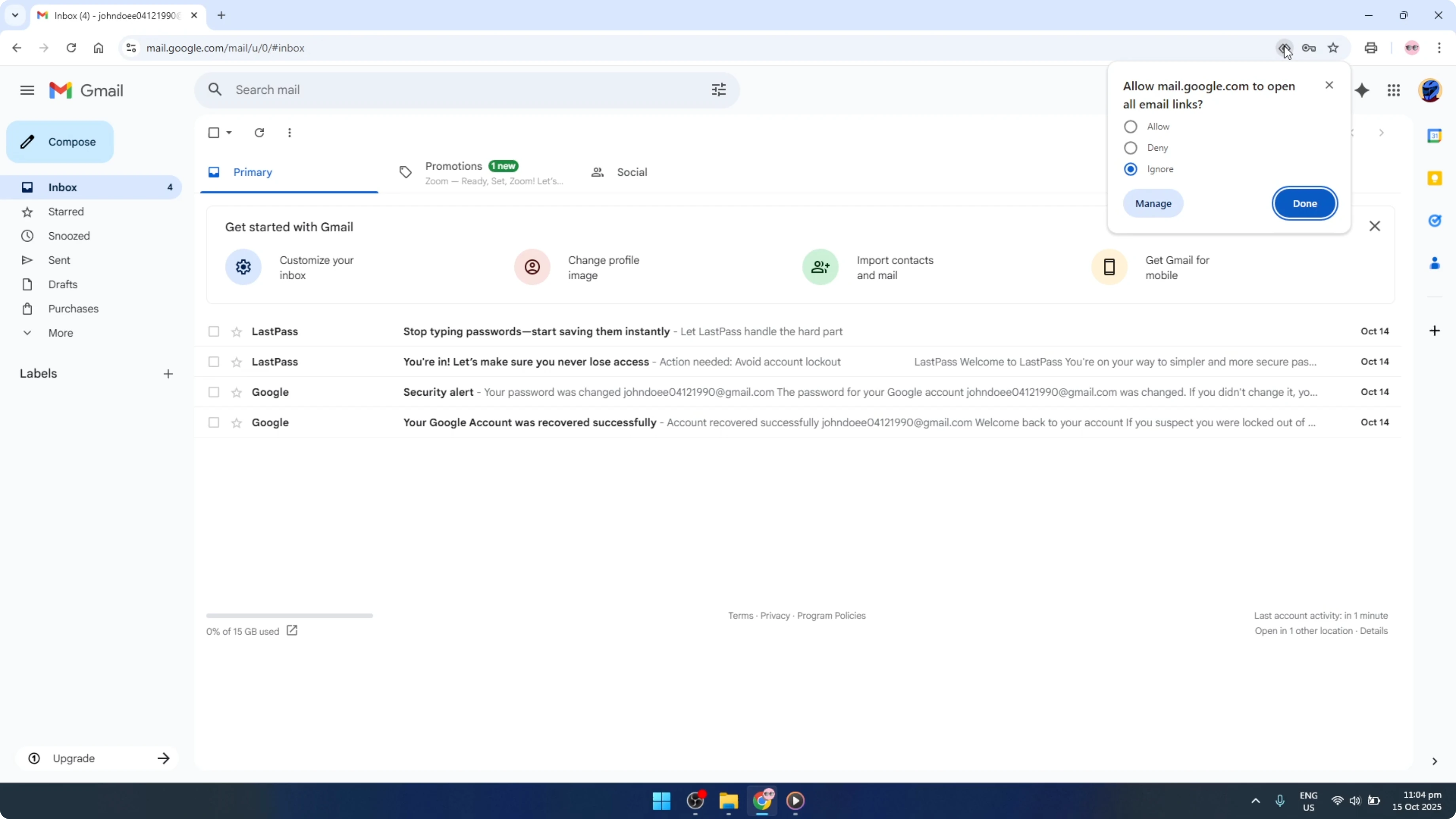Image resolution: width=1456 pixels, height=819 pixels.
Task: Switch to the Primary tab
Action: click(289, 173)
